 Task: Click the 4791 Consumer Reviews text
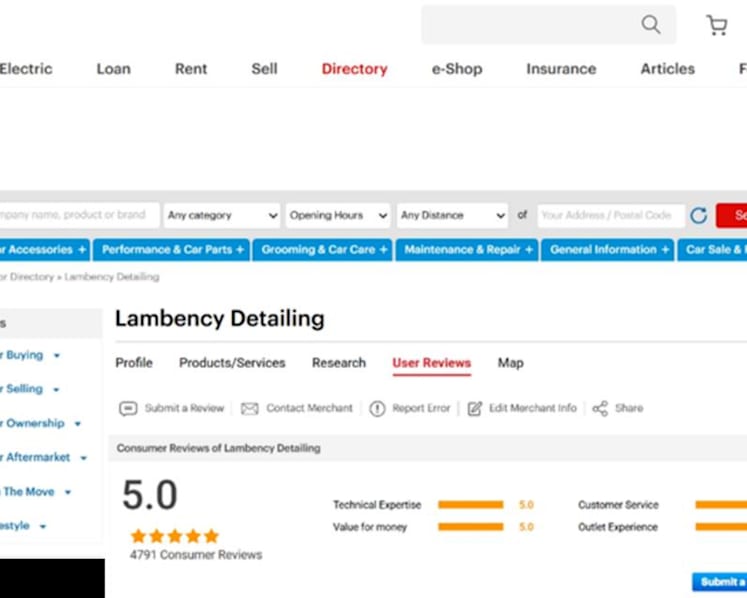pos(196,555)
